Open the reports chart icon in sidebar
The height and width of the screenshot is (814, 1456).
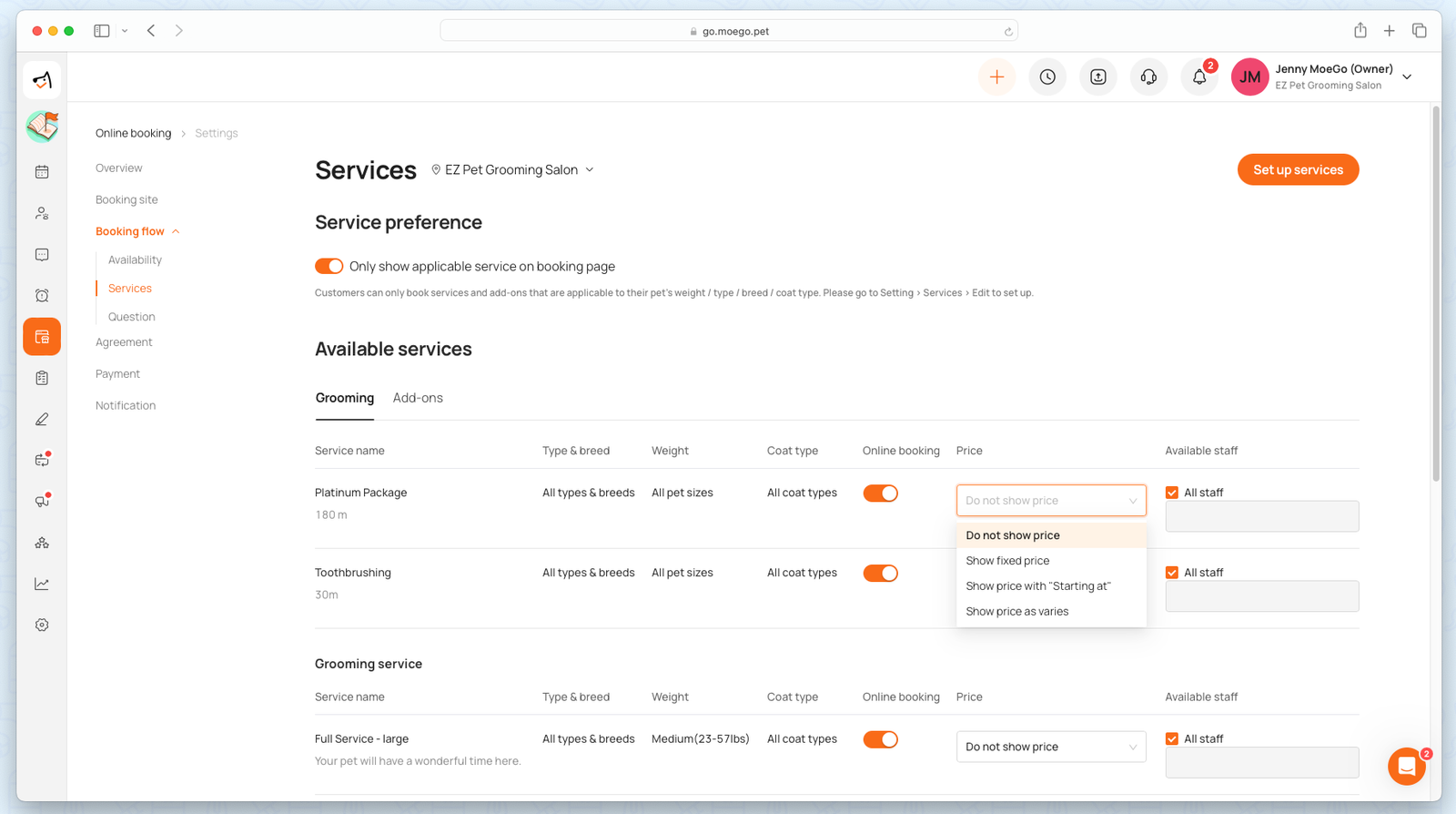coord(42,584)
